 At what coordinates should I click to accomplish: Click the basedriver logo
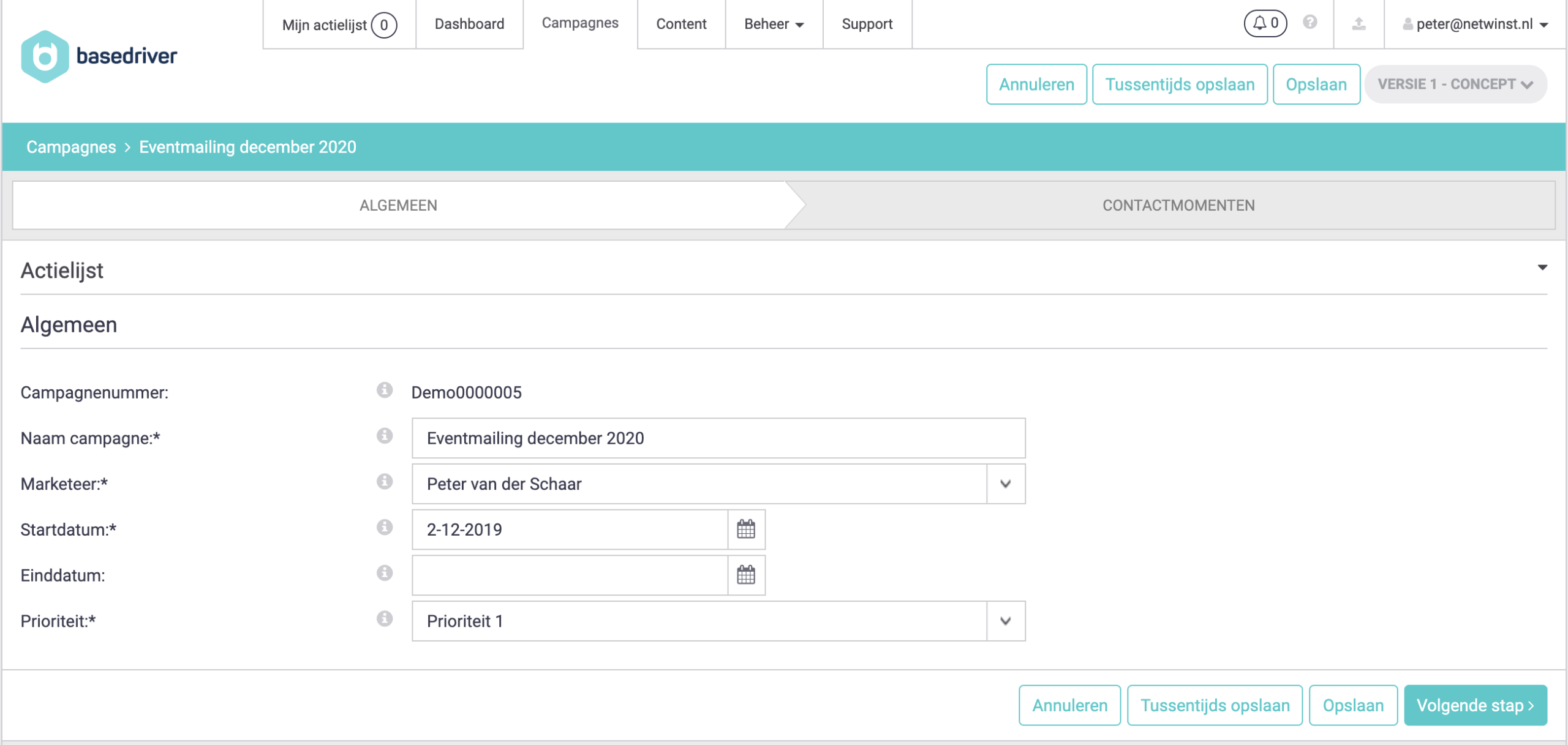click(x=99, y=56)
